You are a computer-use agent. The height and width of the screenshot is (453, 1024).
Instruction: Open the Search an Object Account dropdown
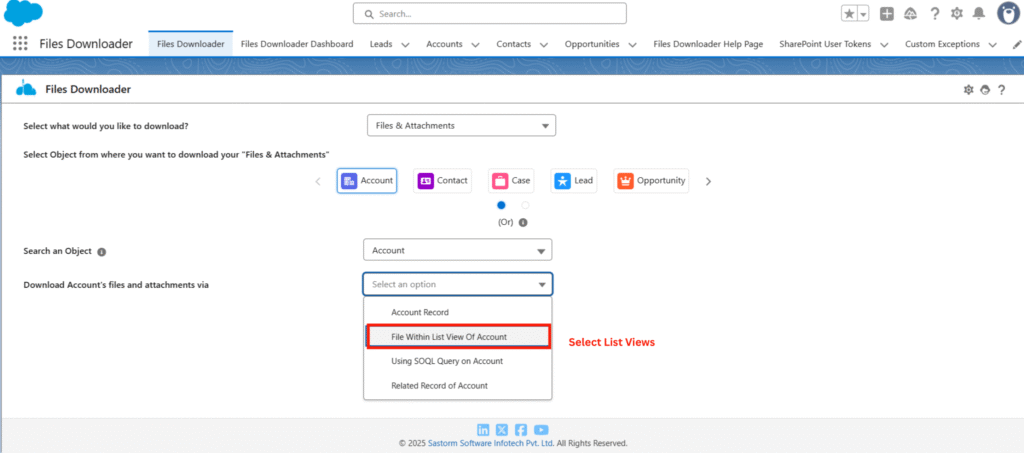[x=458, y=250]
